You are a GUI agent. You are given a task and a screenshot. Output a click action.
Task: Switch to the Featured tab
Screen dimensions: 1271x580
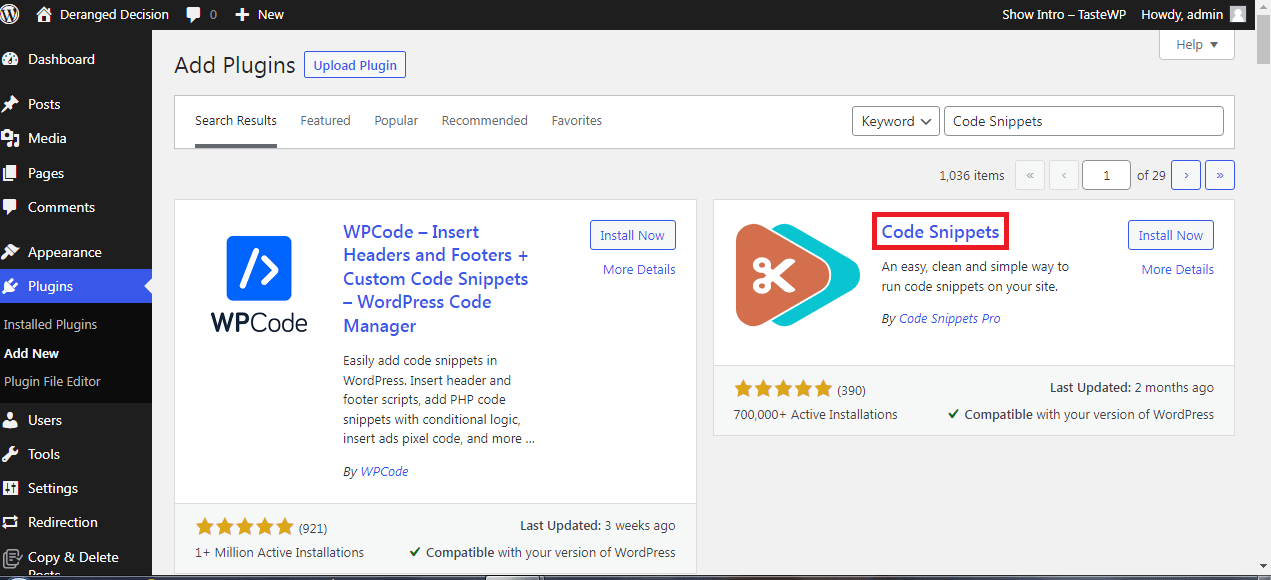click(x=325, y=121)
